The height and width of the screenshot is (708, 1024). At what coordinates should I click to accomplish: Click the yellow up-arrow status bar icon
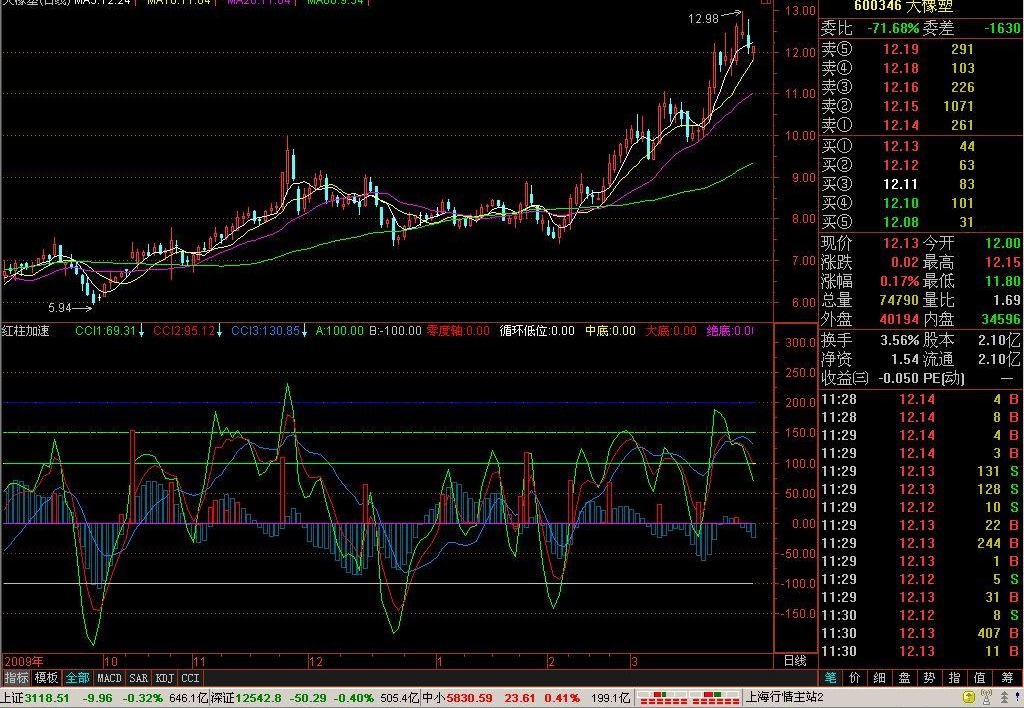click(969, 698)
